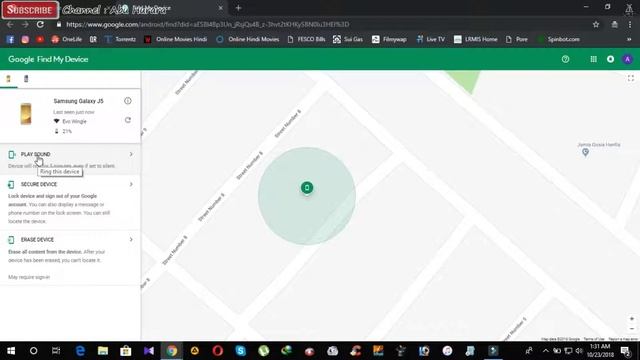Launch Microsoft Edge from taskbar

pos(80,351)
